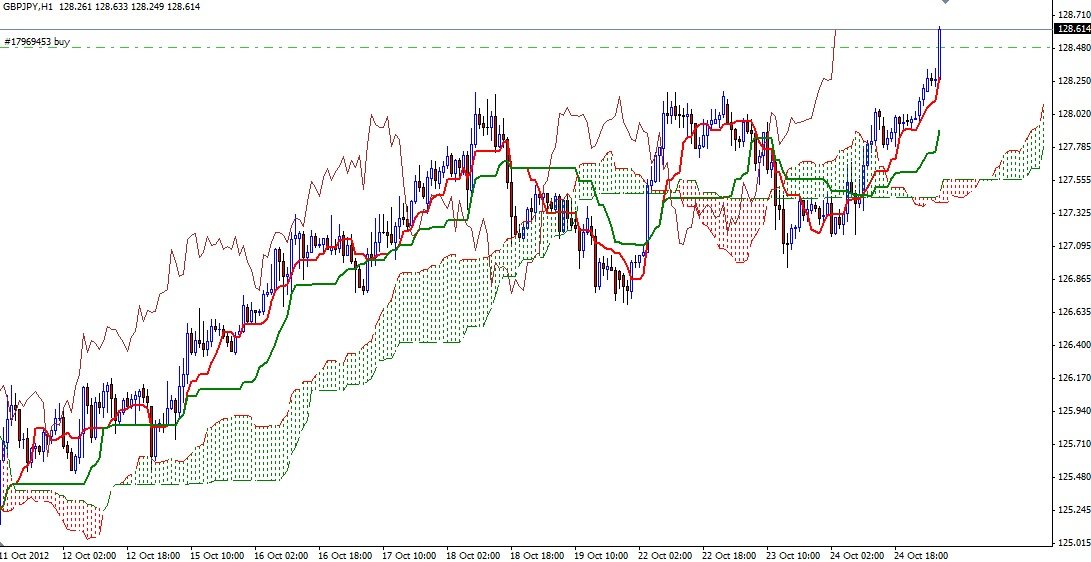Click the current price tag 128.614
The height and width of the screenshot is (562, 1091).
(1073, 29)
